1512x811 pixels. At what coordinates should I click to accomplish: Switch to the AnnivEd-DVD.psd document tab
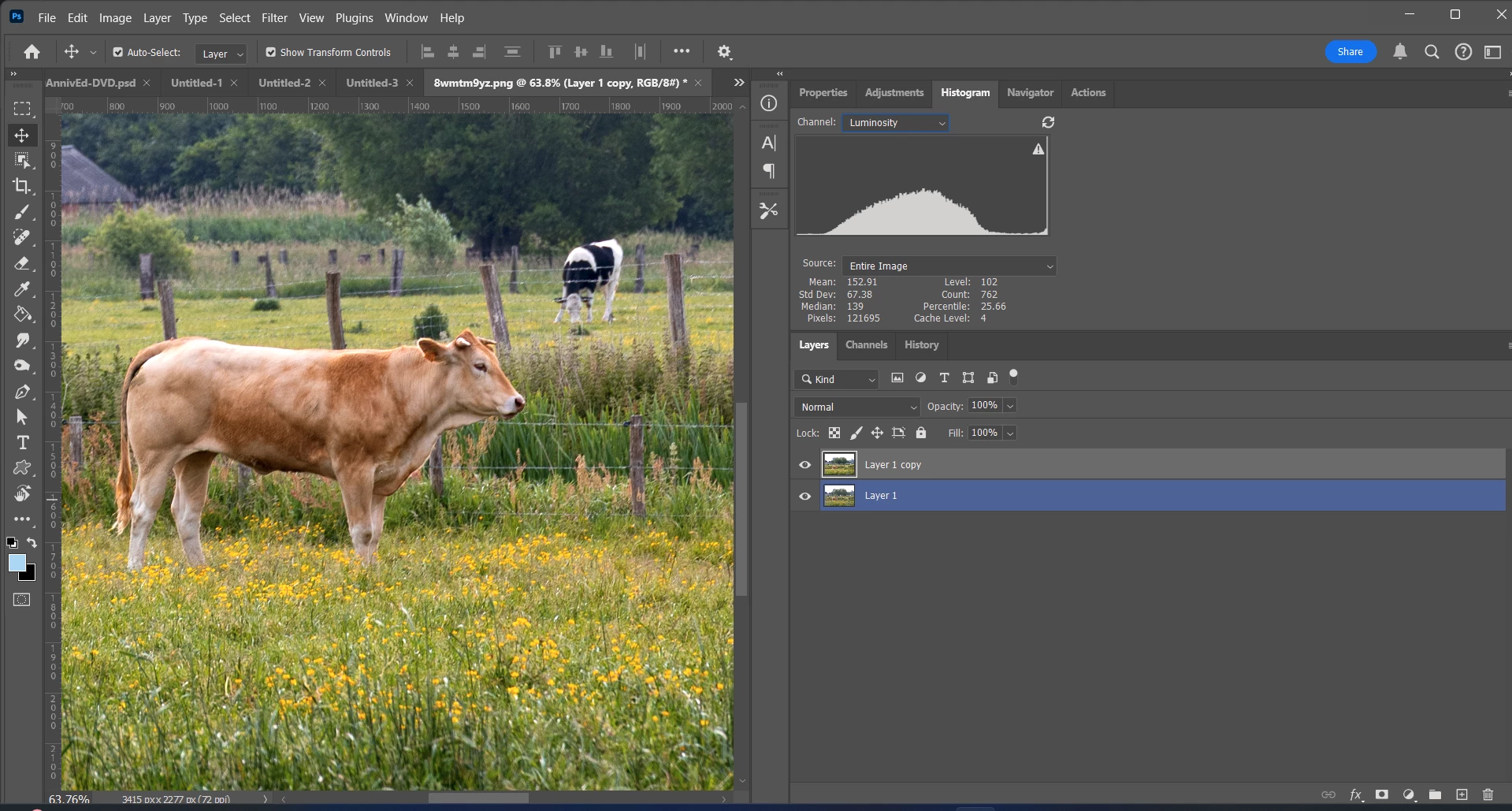tap(91, 83)
